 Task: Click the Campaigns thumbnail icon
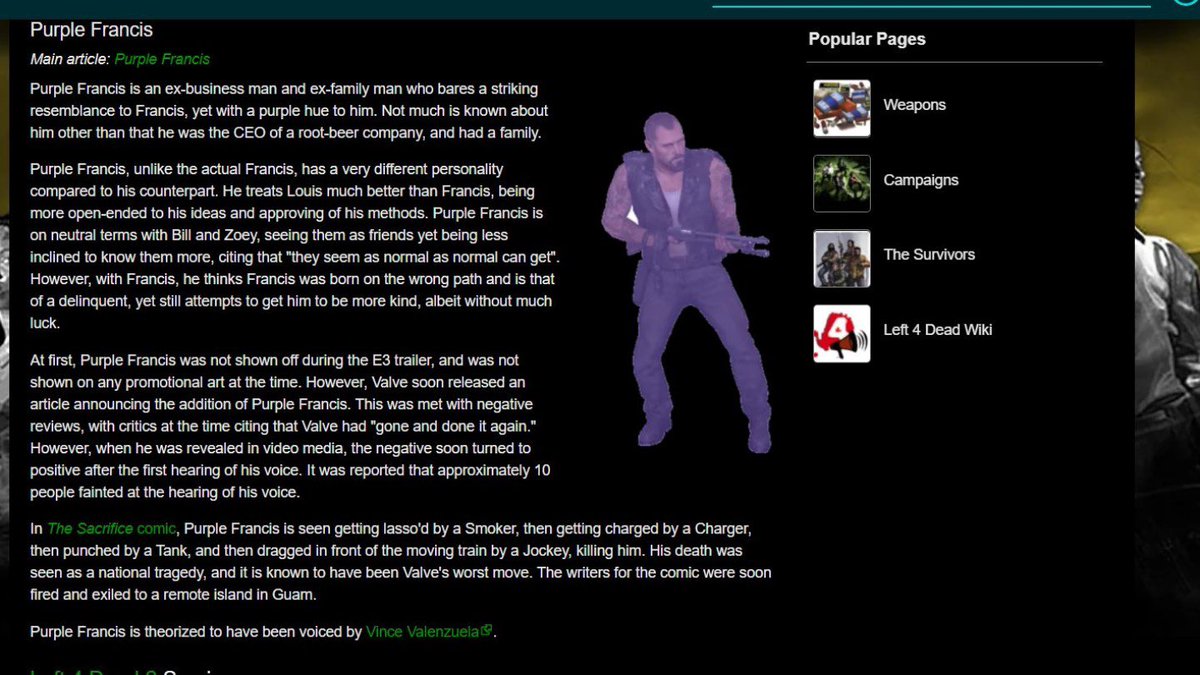842,183
